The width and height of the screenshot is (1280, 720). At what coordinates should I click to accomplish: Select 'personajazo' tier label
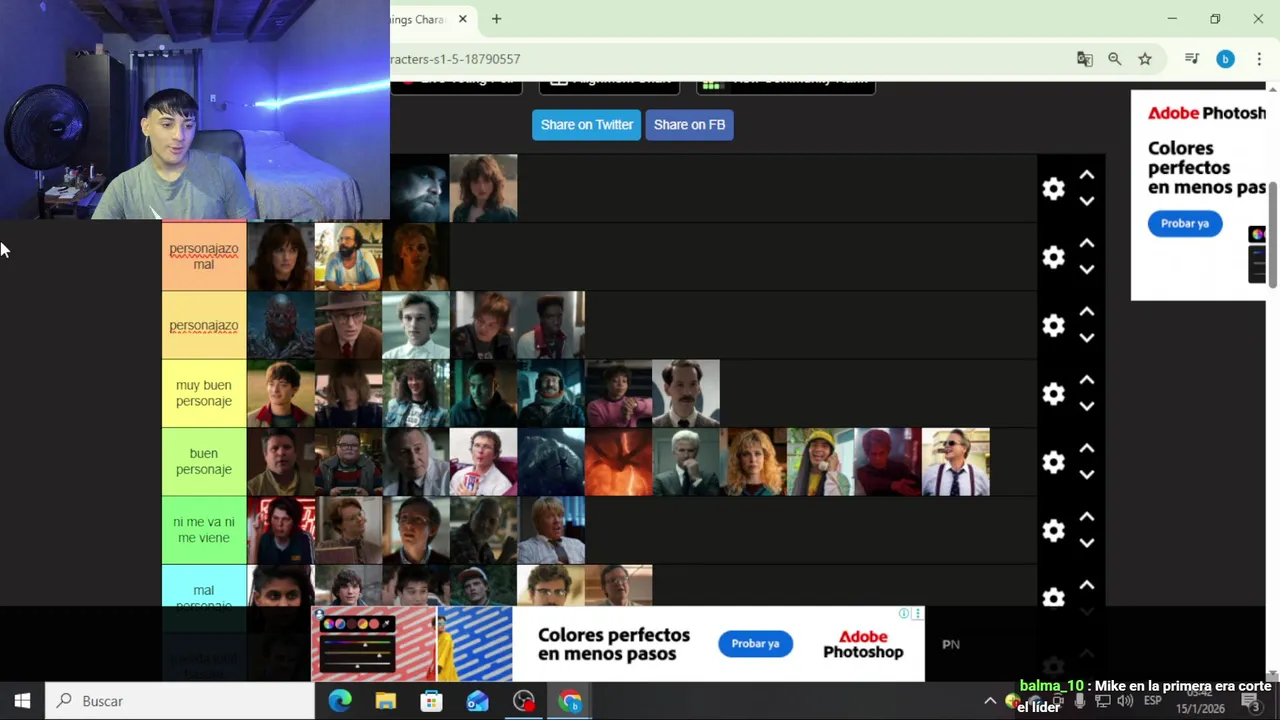[x=204, y=325]
